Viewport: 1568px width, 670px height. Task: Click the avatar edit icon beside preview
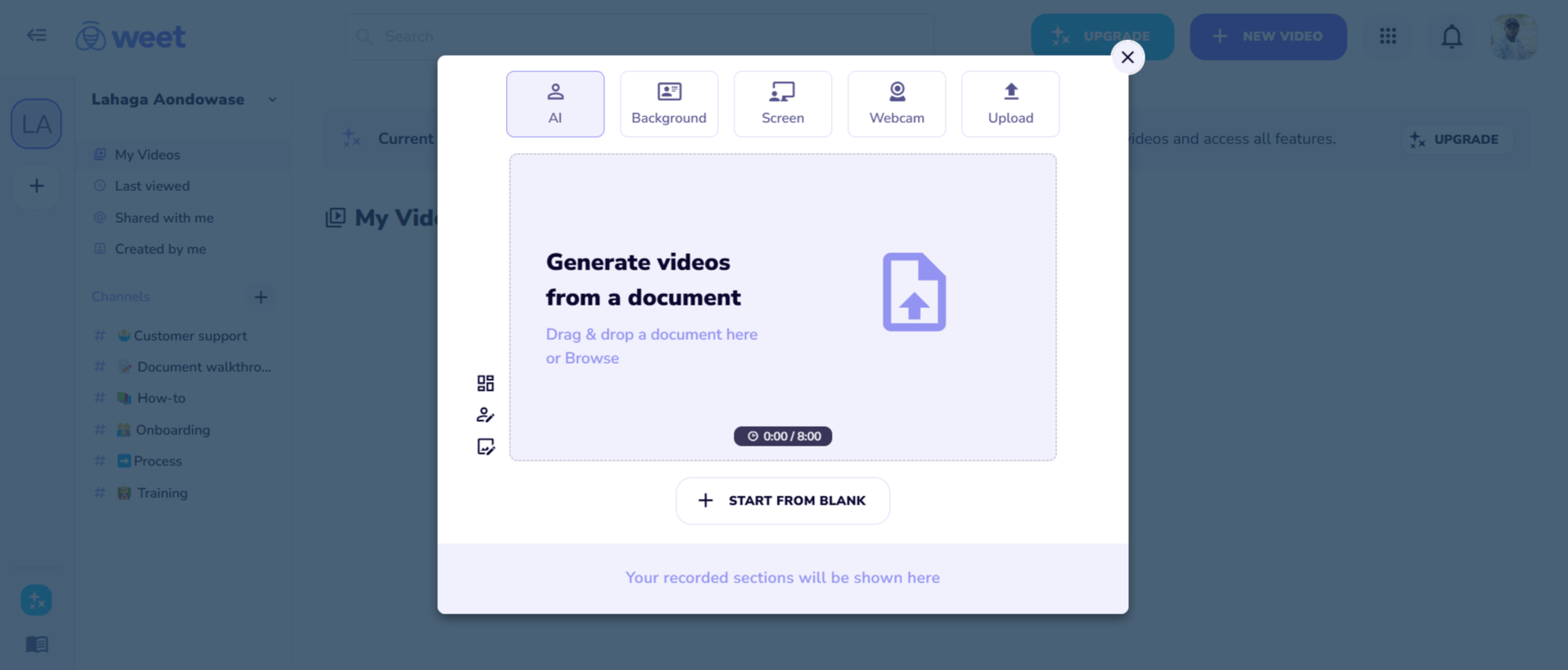coord(486,415)
